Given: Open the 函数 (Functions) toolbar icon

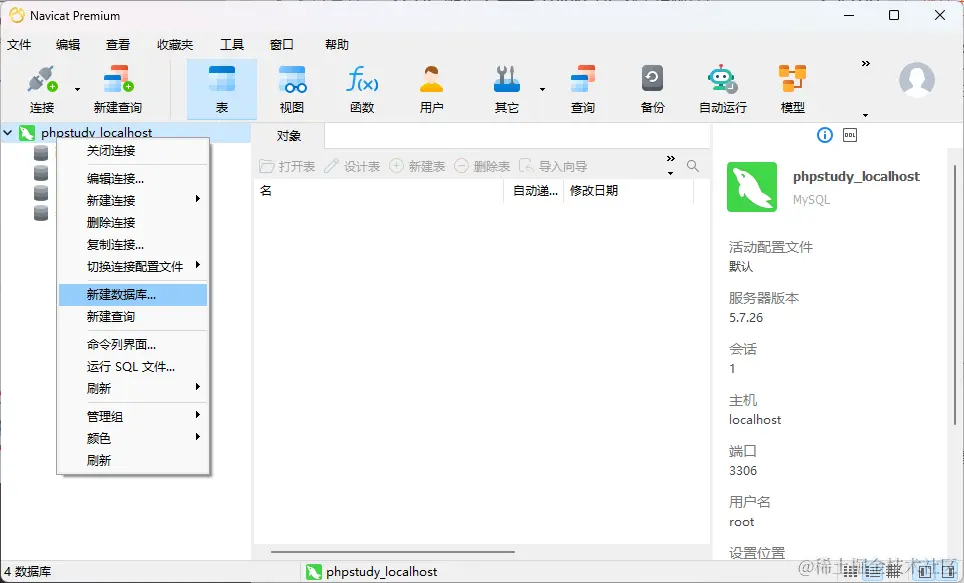Looking at the screenshot, I should click(x=361, y=88).
